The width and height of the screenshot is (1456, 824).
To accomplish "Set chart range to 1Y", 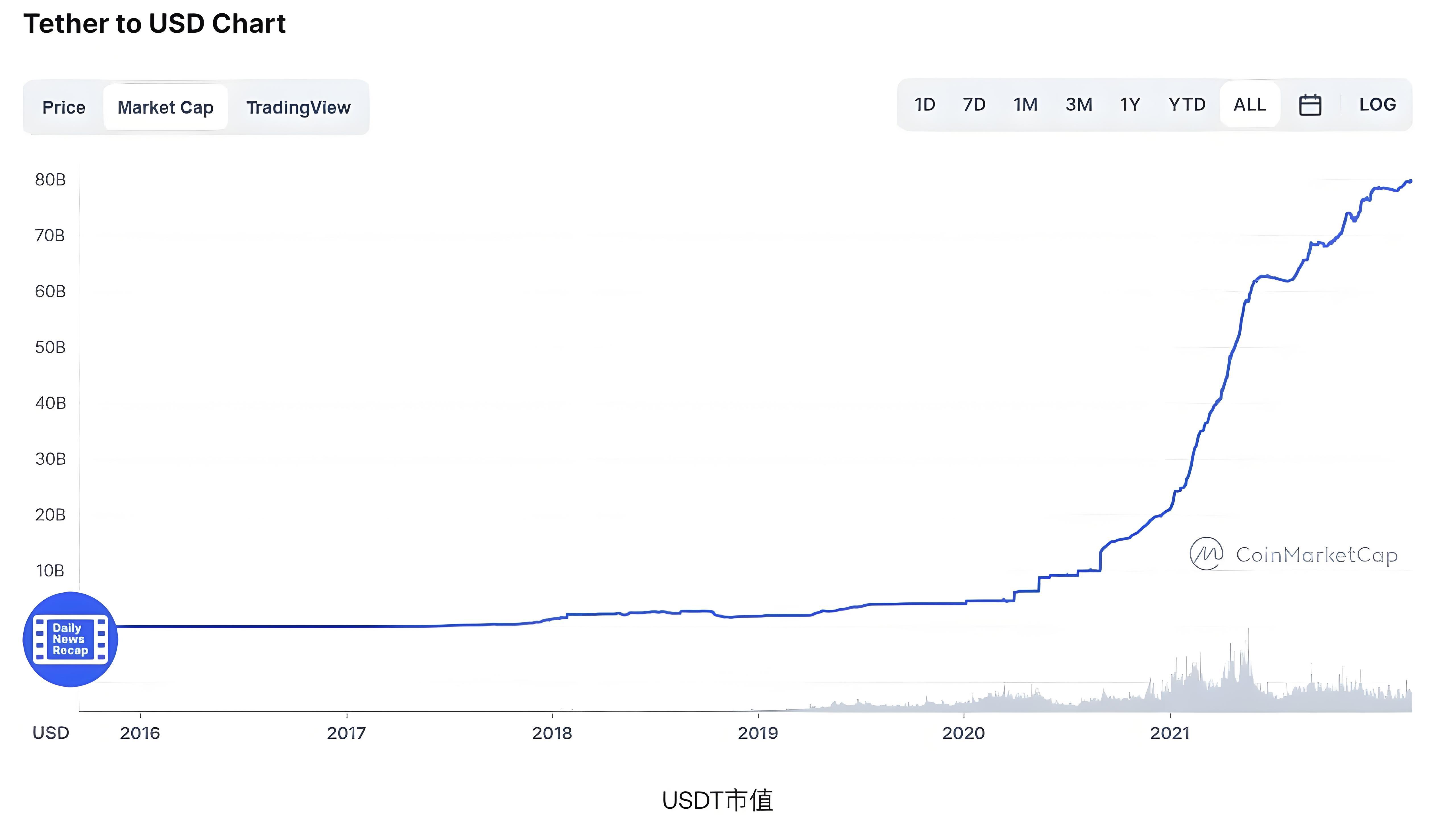I will click(x=1130, y=105).
